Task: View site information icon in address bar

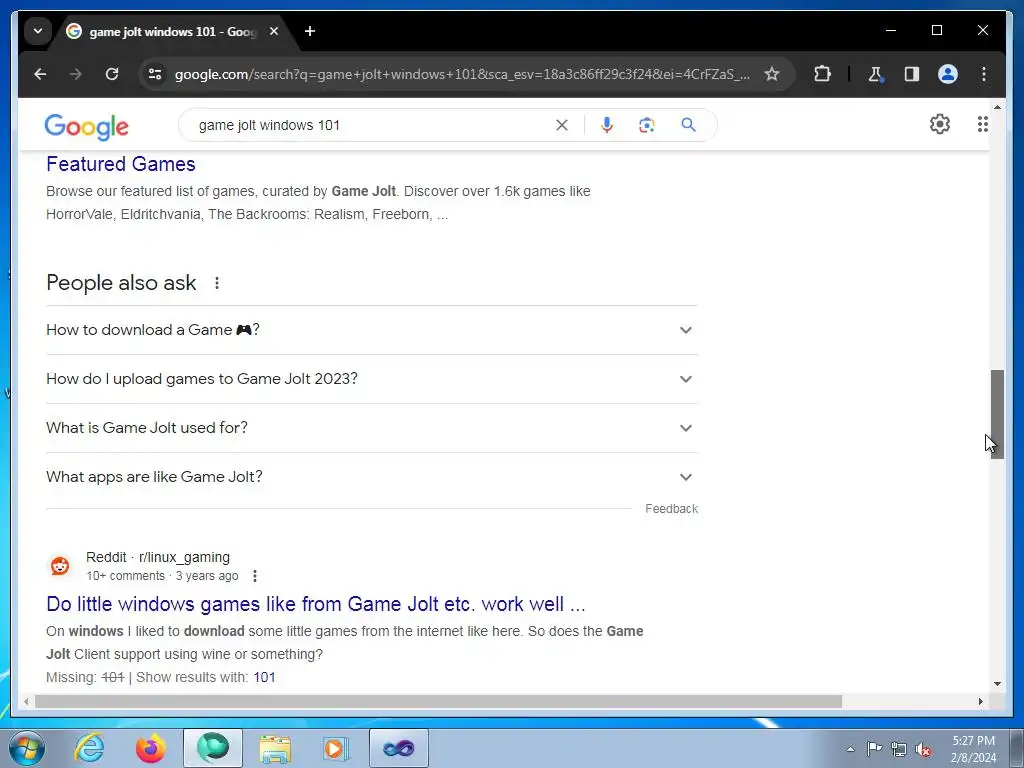Action: (x=155, y=74)
